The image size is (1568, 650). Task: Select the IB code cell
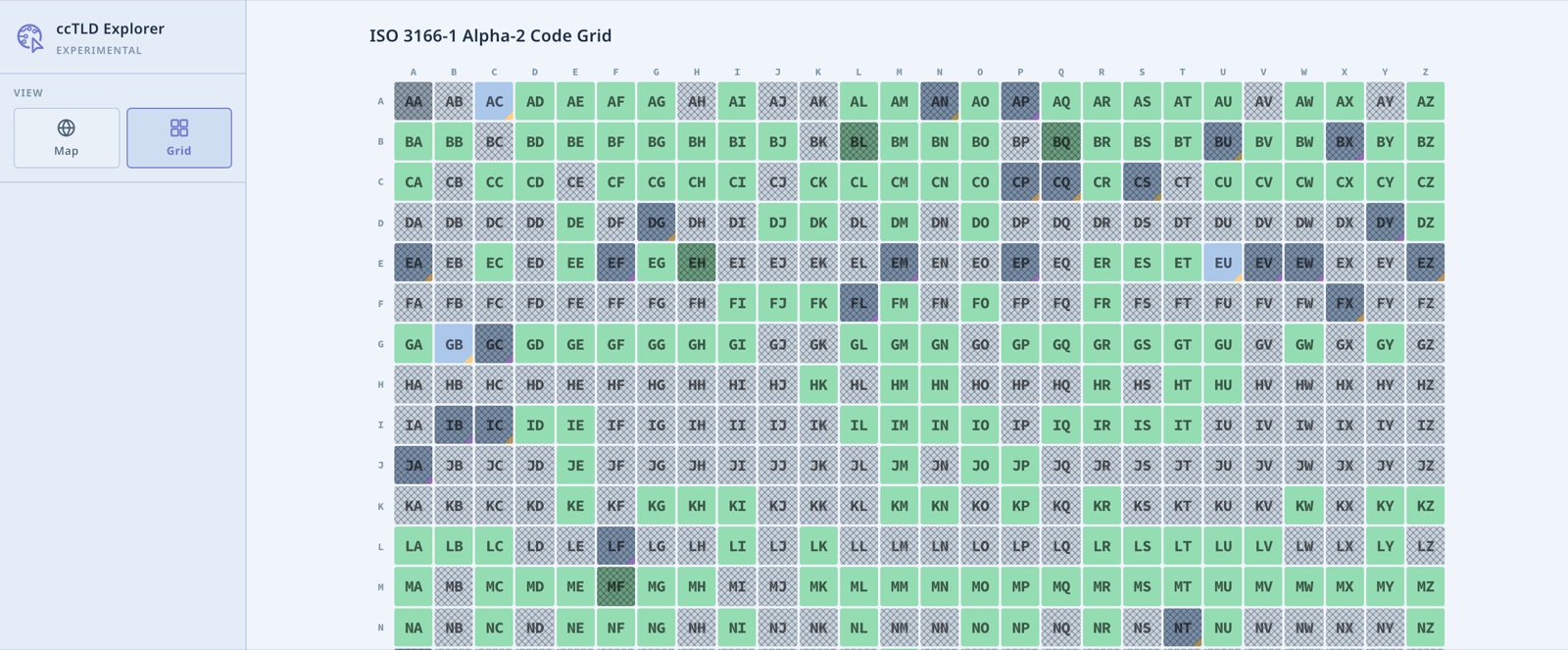pyautogui.click(x=454, y=425)
